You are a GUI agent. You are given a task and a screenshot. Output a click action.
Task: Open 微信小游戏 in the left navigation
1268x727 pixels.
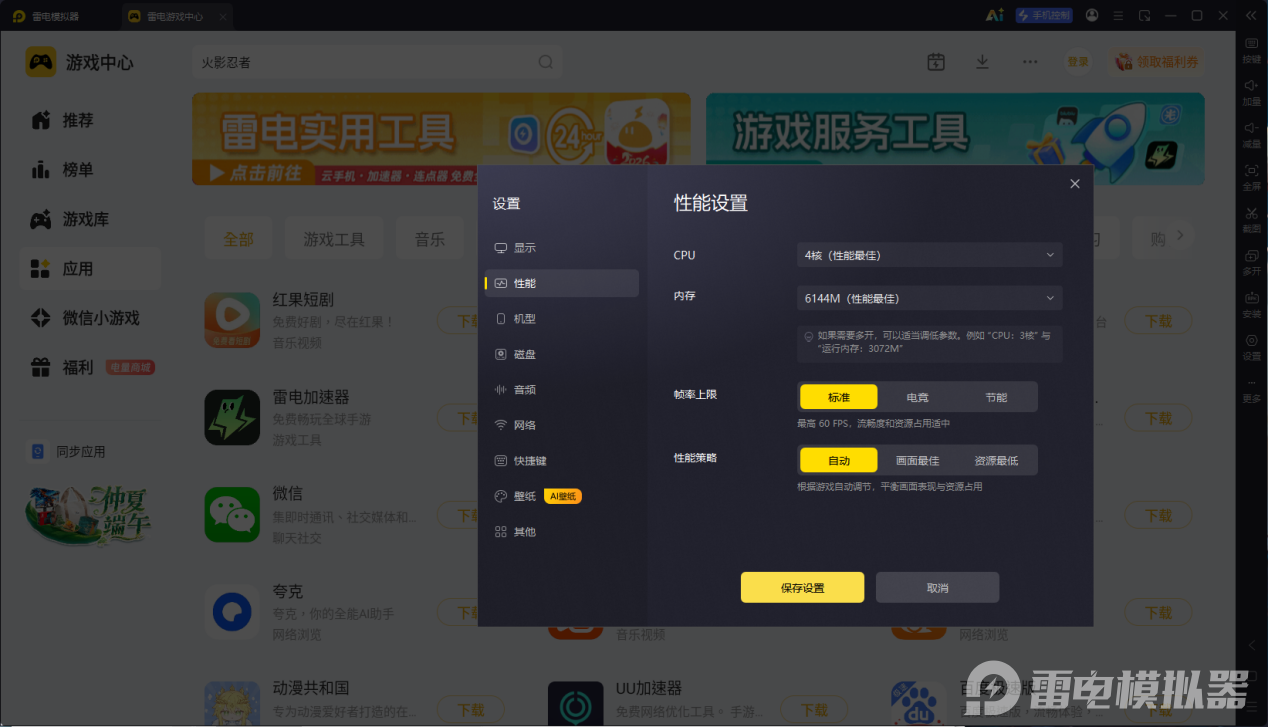pyautogui.click(x=90, y=318)
